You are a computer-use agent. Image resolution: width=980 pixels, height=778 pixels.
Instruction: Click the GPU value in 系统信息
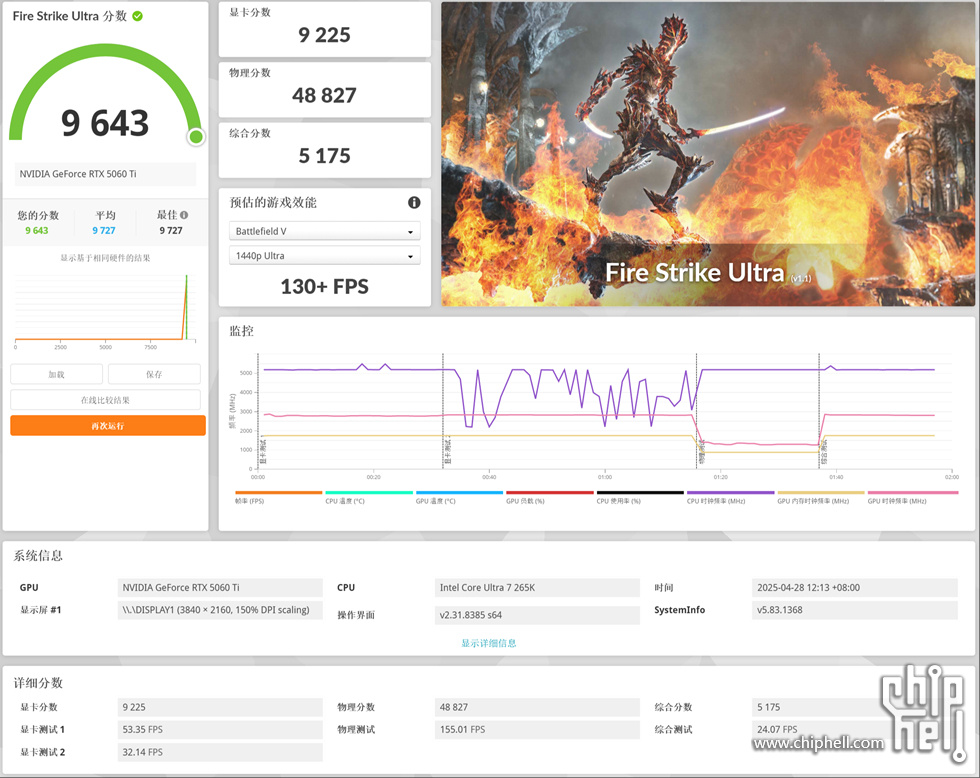coord(220,587)
